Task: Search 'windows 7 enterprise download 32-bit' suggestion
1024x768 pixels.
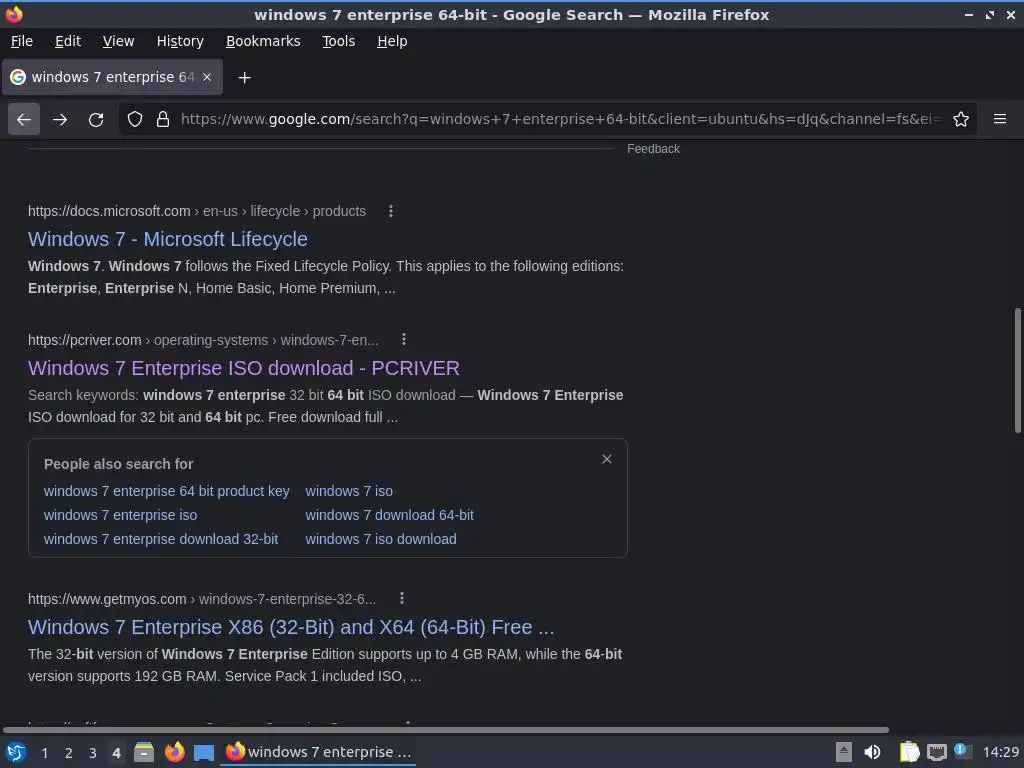Action: tap(161, 539)
